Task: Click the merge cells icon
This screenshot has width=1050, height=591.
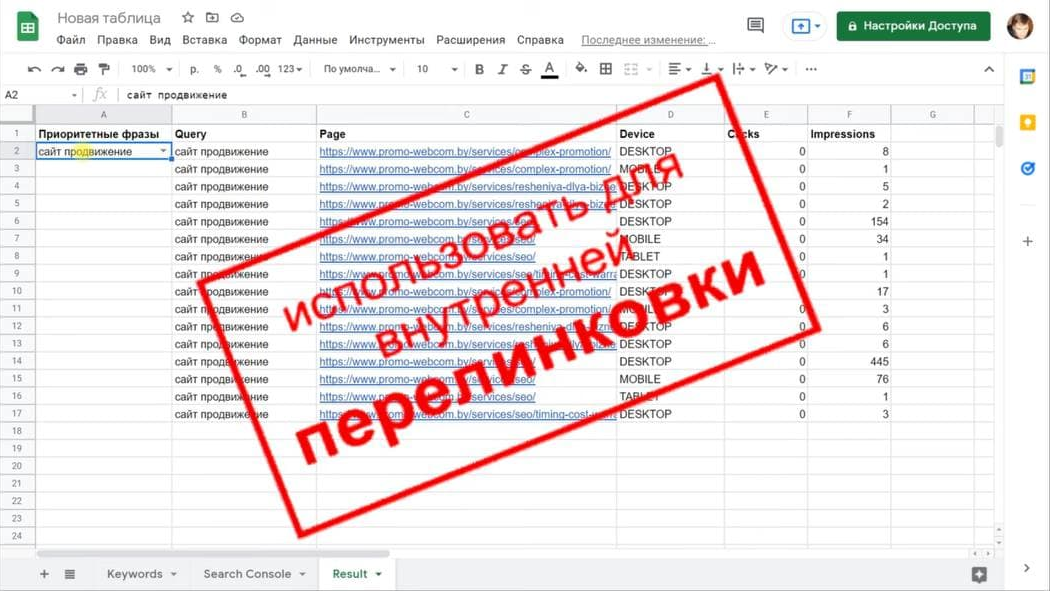Action: 632,69
